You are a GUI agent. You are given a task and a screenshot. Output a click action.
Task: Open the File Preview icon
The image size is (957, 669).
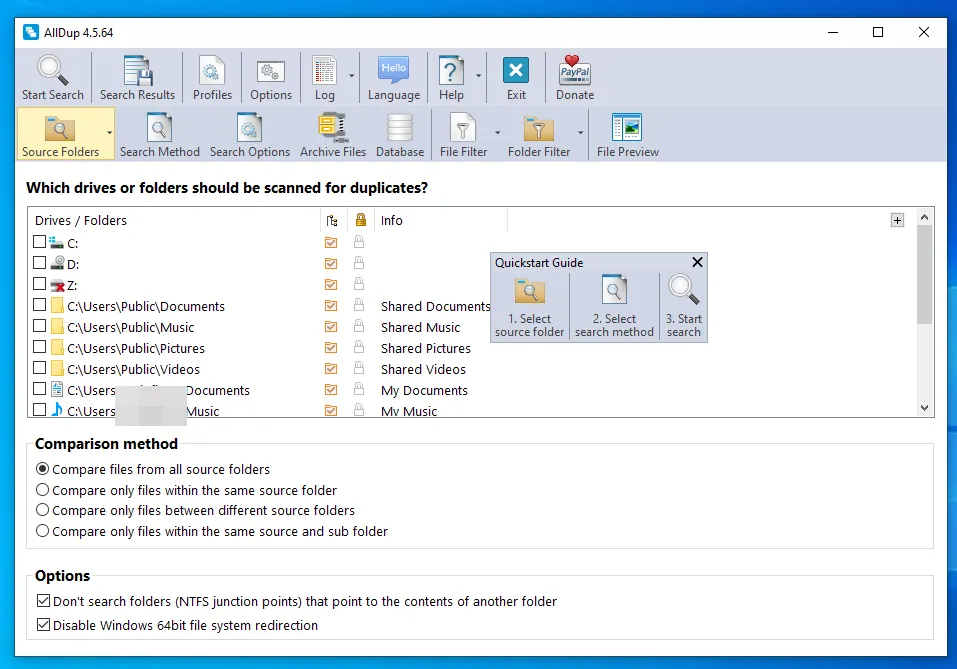click(x=627, y=128)
